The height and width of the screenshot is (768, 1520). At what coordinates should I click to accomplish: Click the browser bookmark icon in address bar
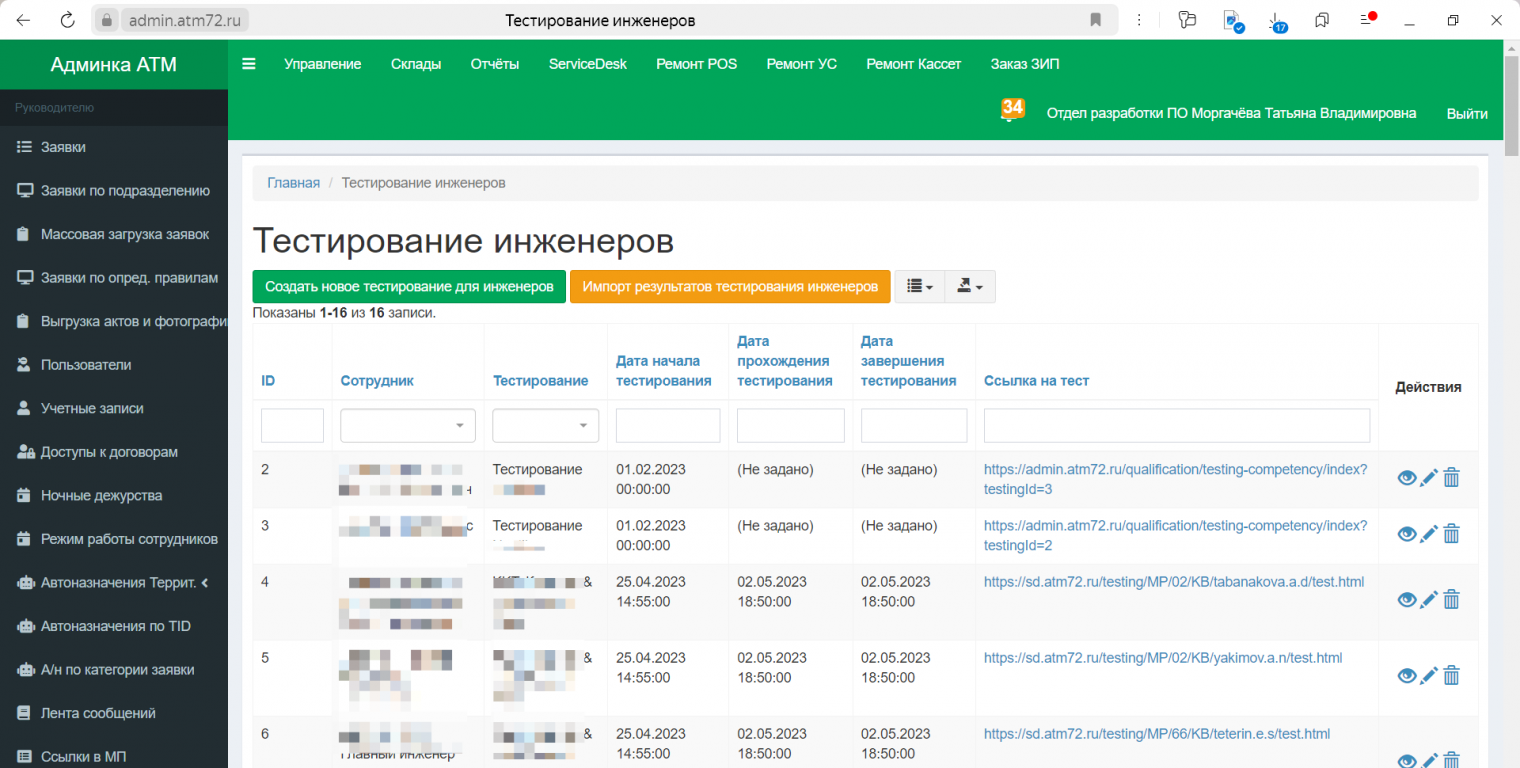pos(1096,20)
